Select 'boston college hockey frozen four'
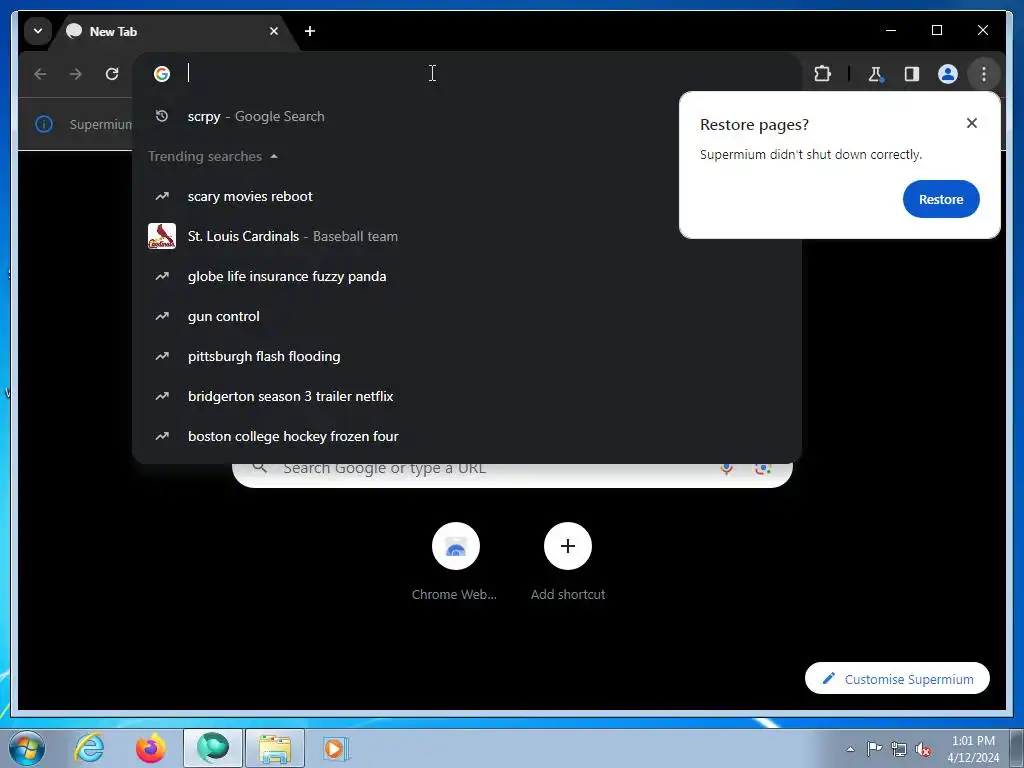The width and height of the screenshot is (1024, 768). tap(466, 436)
